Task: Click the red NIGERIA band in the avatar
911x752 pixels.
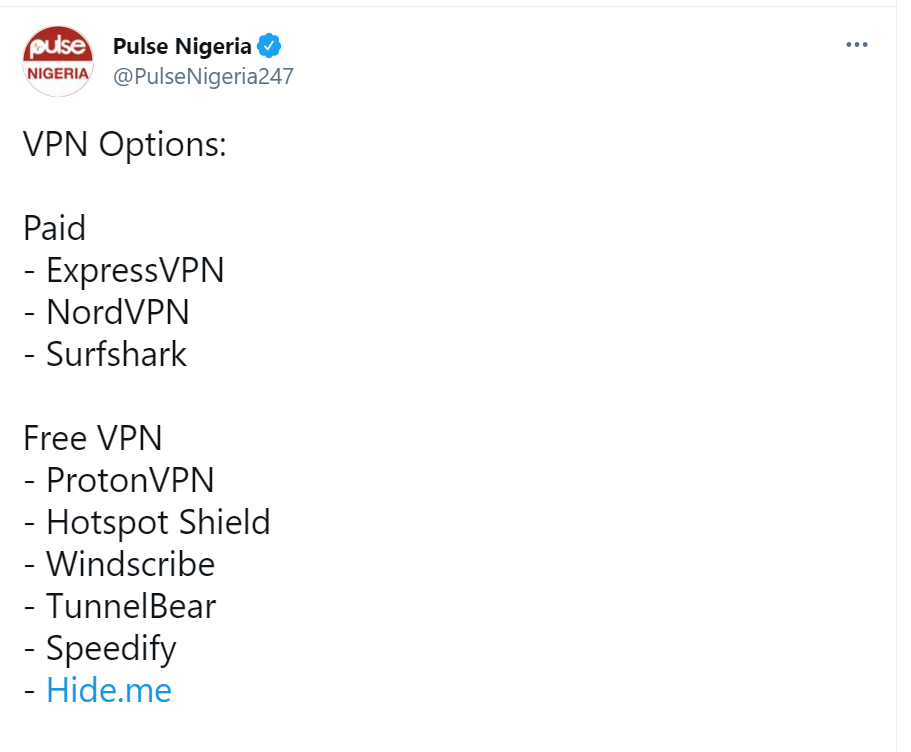Action: pyautogui.click(x=58, y=74)
